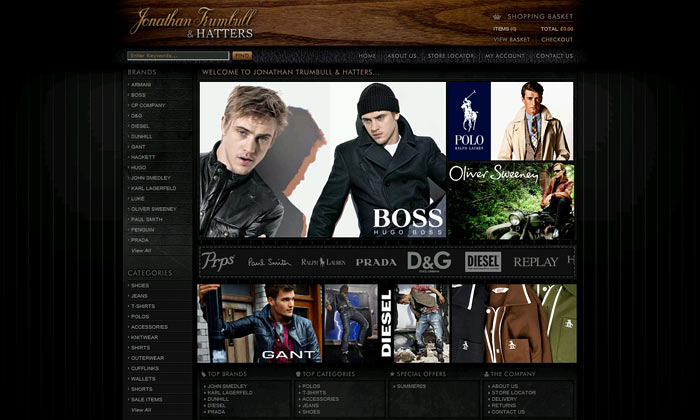Select Sale Items in the Categories sidebar

coord(146,399)
